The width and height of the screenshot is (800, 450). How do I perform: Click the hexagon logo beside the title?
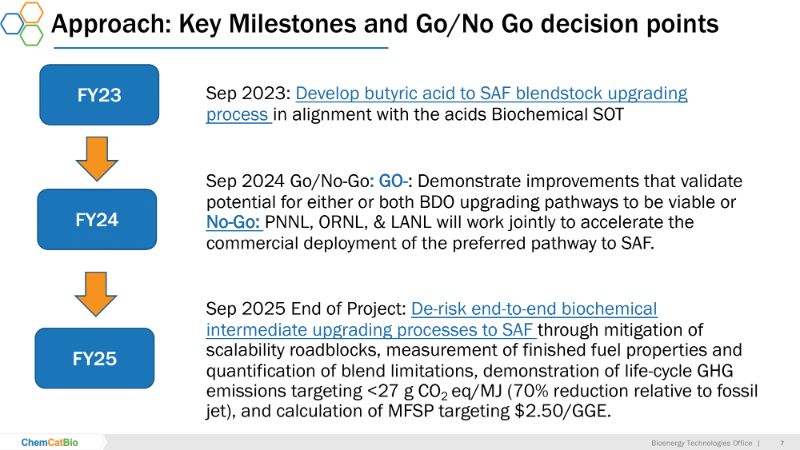coord(22,23)
